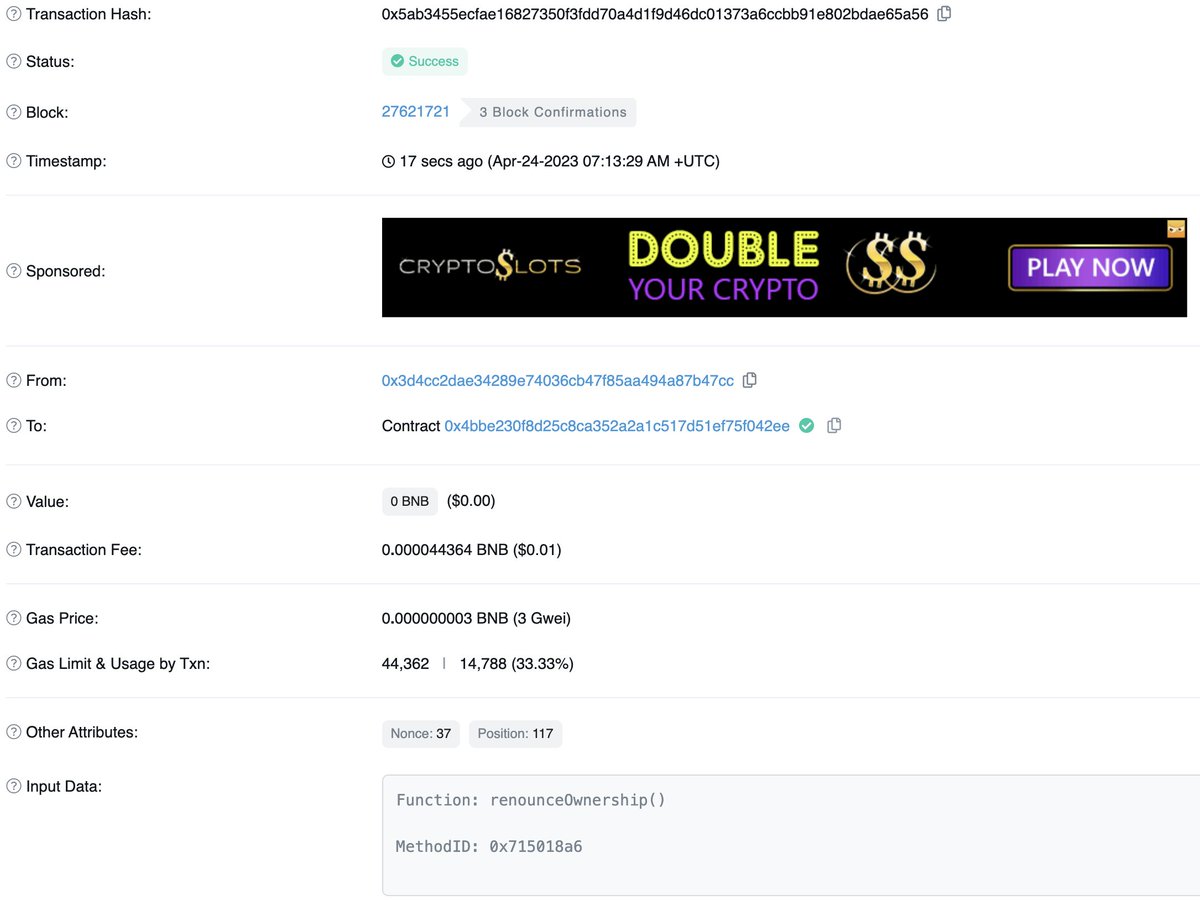
Task: Click the Success status badge
Action: coord(424,61)
